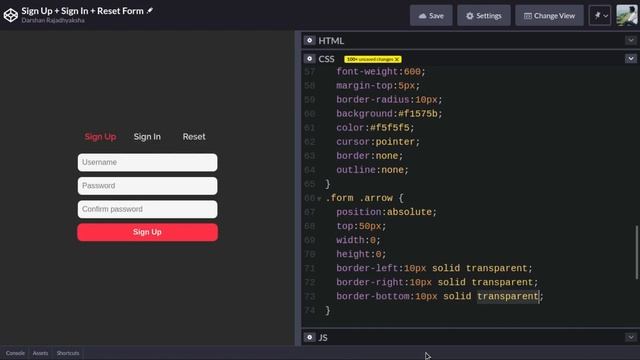
Task: Switch to the Sign Up tab
Action: (x=100, y=137)
